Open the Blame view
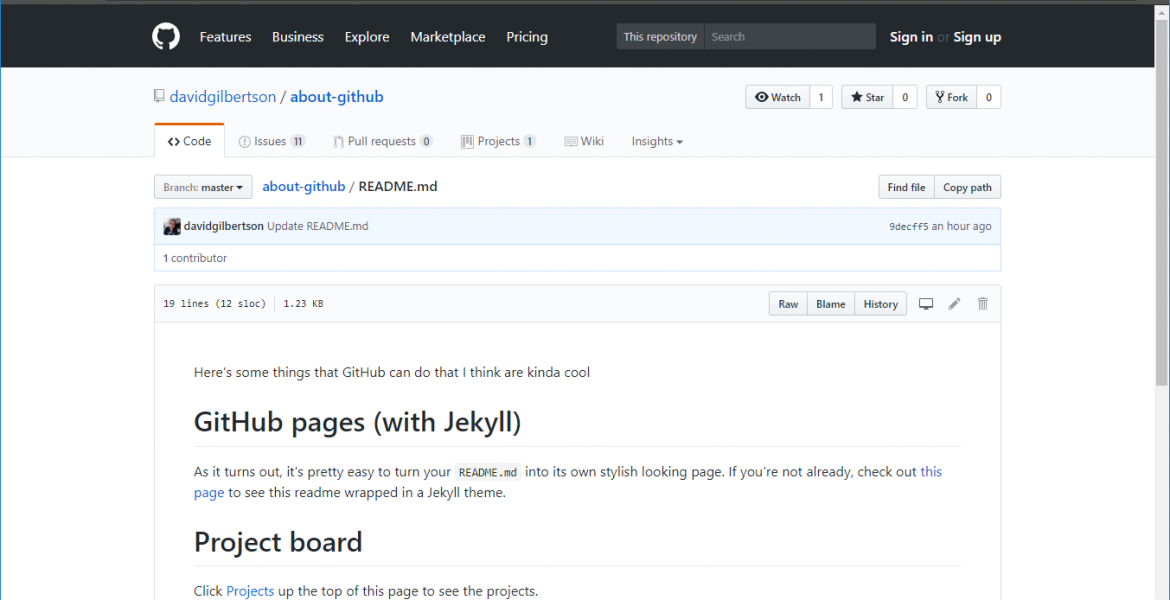 [830, 304]
